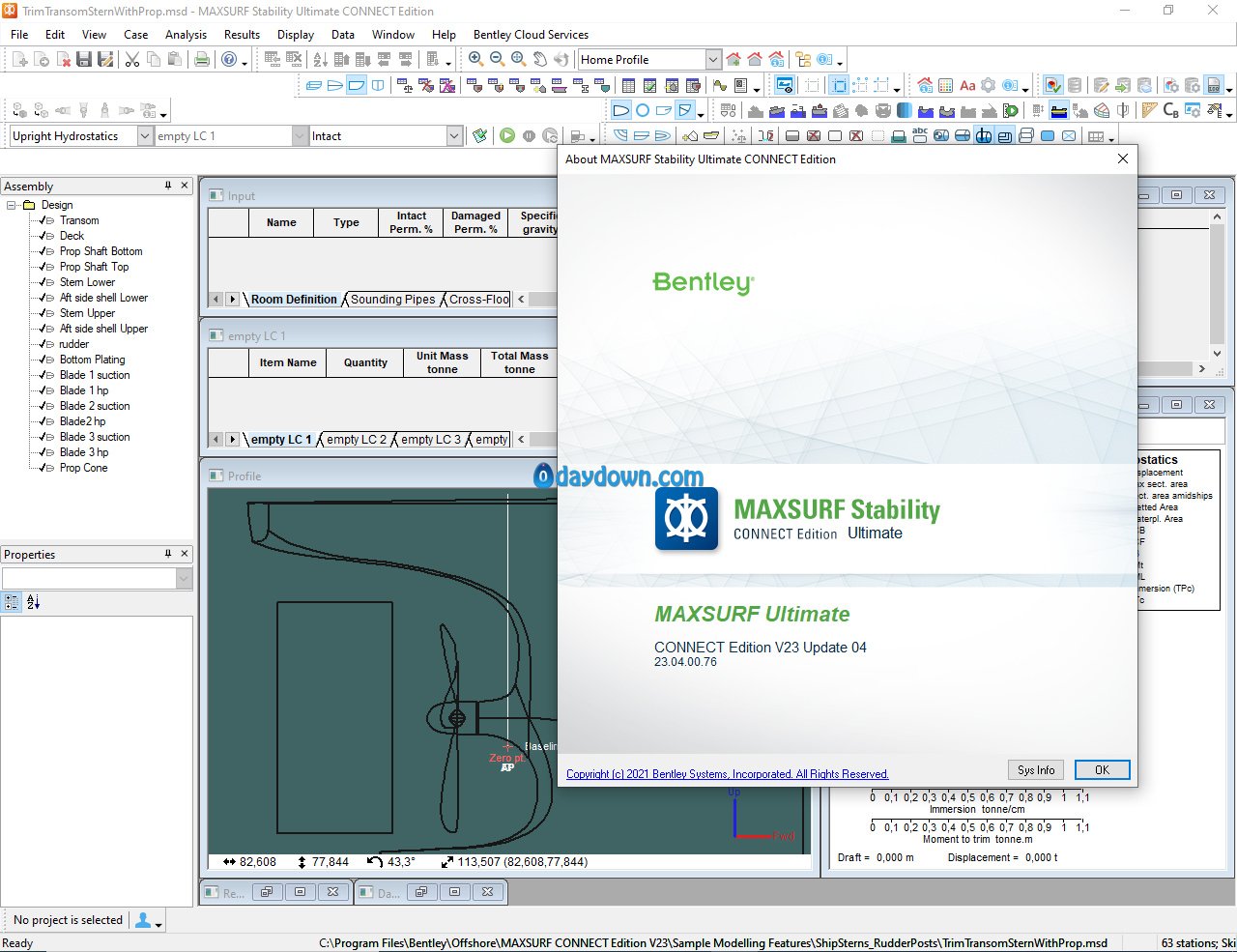The height and width of the screenshot is (952, 1237).
Task: Toggle Prop Shaft Bottom visibility checkmark
Action: [43, 251]
